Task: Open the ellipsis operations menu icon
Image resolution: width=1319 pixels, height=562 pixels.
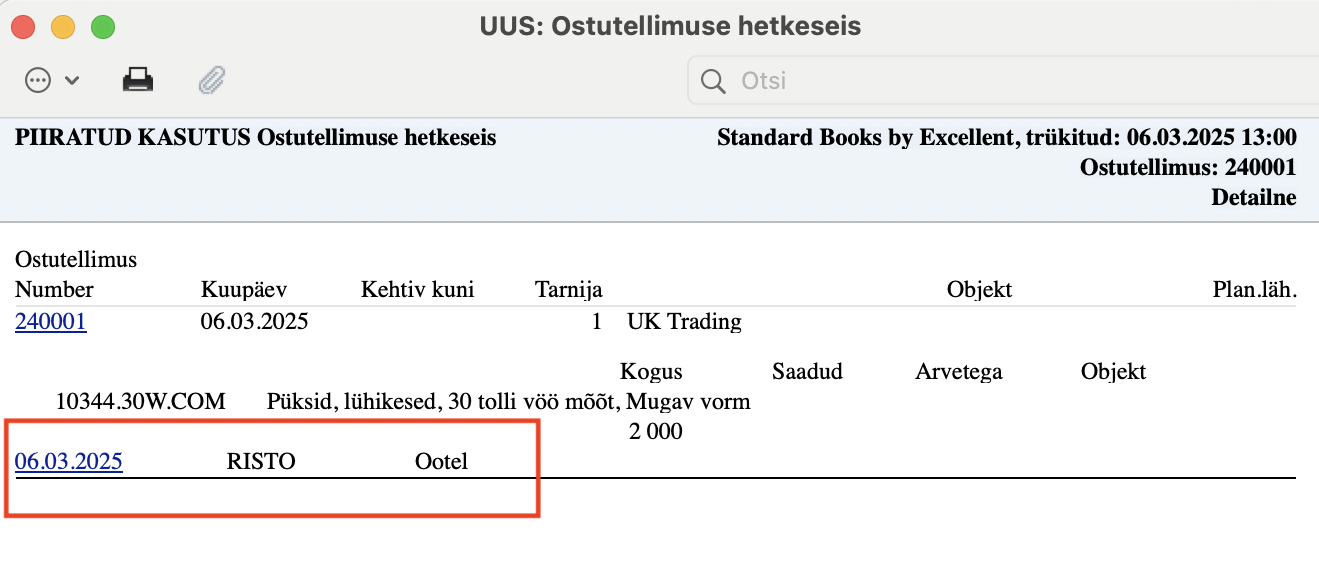Action: click(x=38, y=81)
